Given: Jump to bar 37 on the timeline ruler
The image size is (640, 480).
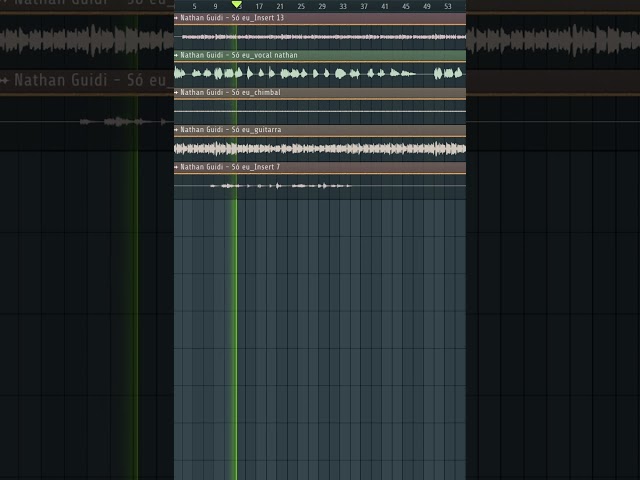Looking at the screenshot, I should (x=364, y=6).
